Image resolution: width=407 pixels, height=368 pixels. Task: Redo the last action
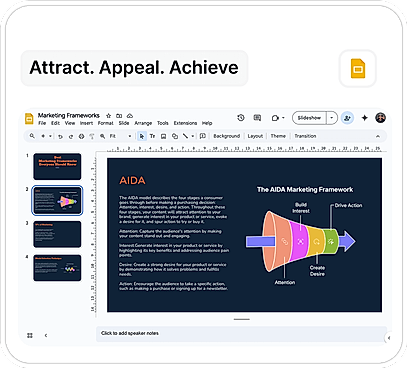coord(71,136)
